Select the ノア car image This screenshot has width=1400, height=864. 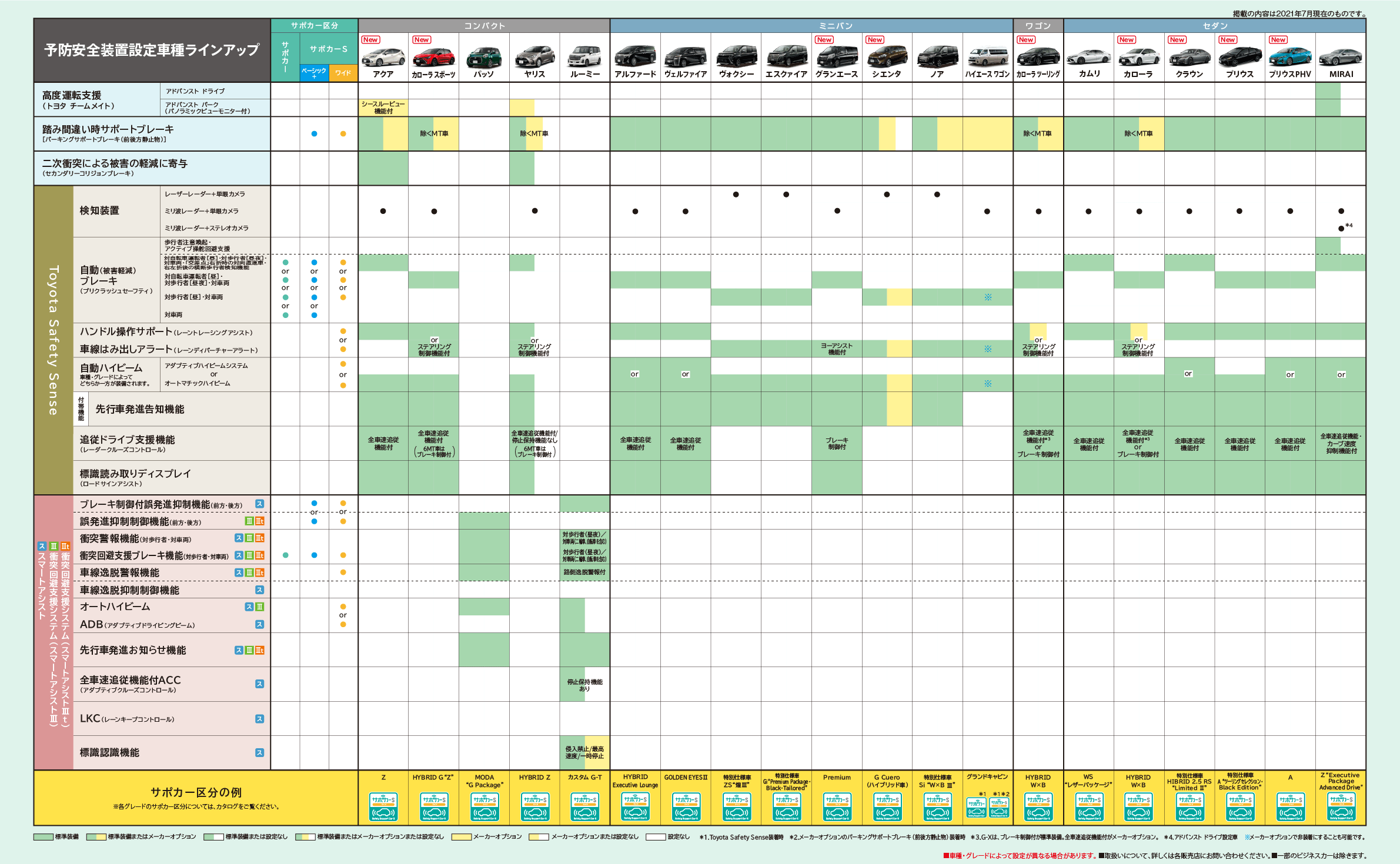[937, 56]
